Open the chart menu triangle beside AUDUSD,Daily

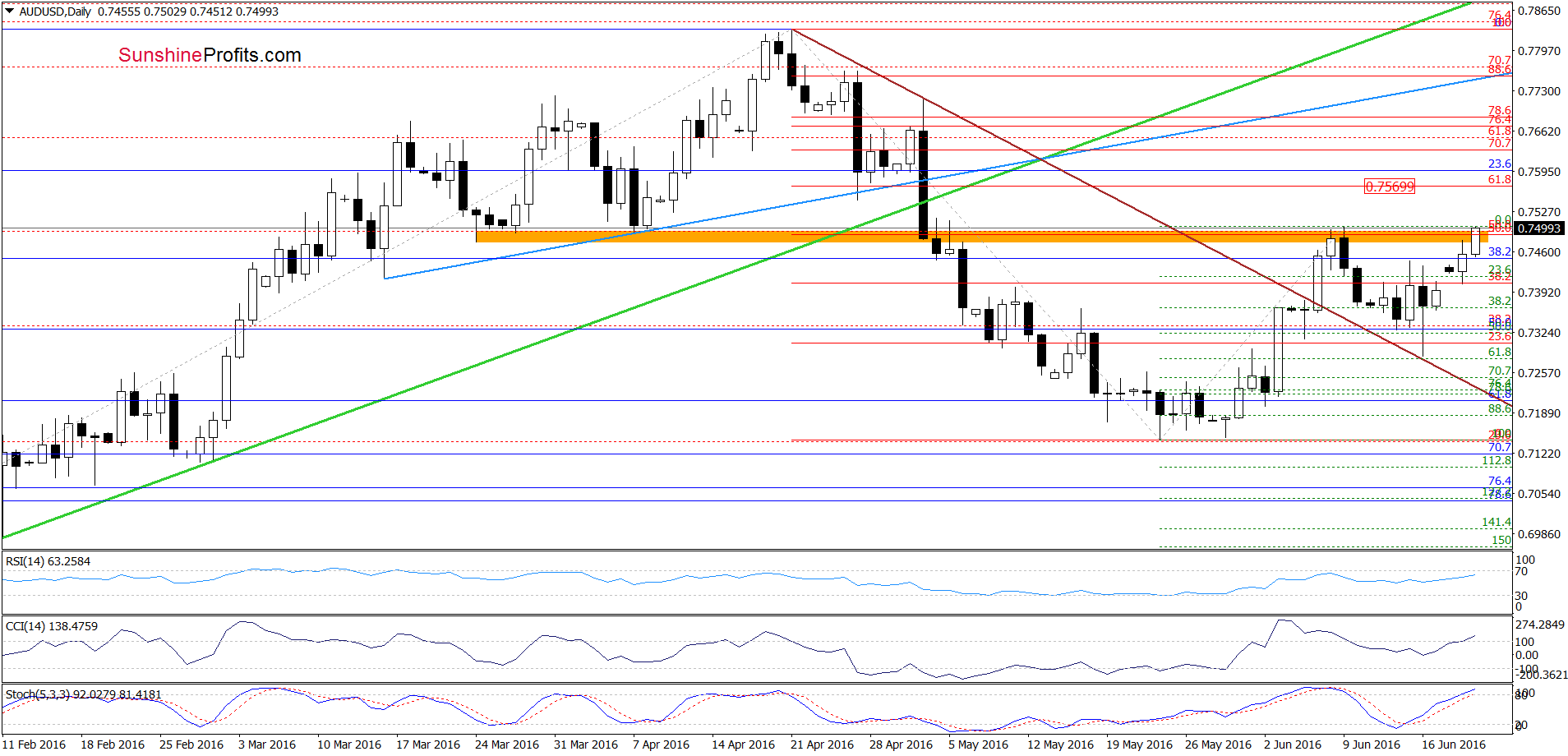click(x=9, y=12)
